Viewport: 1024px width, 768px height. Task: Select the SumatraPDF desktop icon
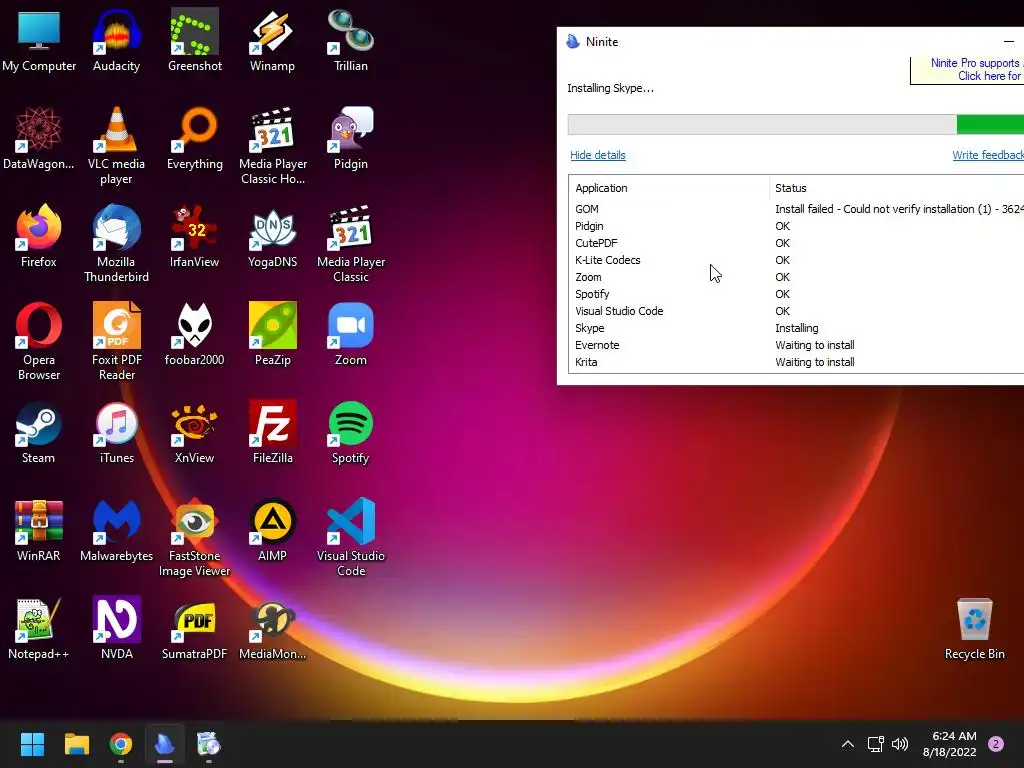(x=195, y=628)
